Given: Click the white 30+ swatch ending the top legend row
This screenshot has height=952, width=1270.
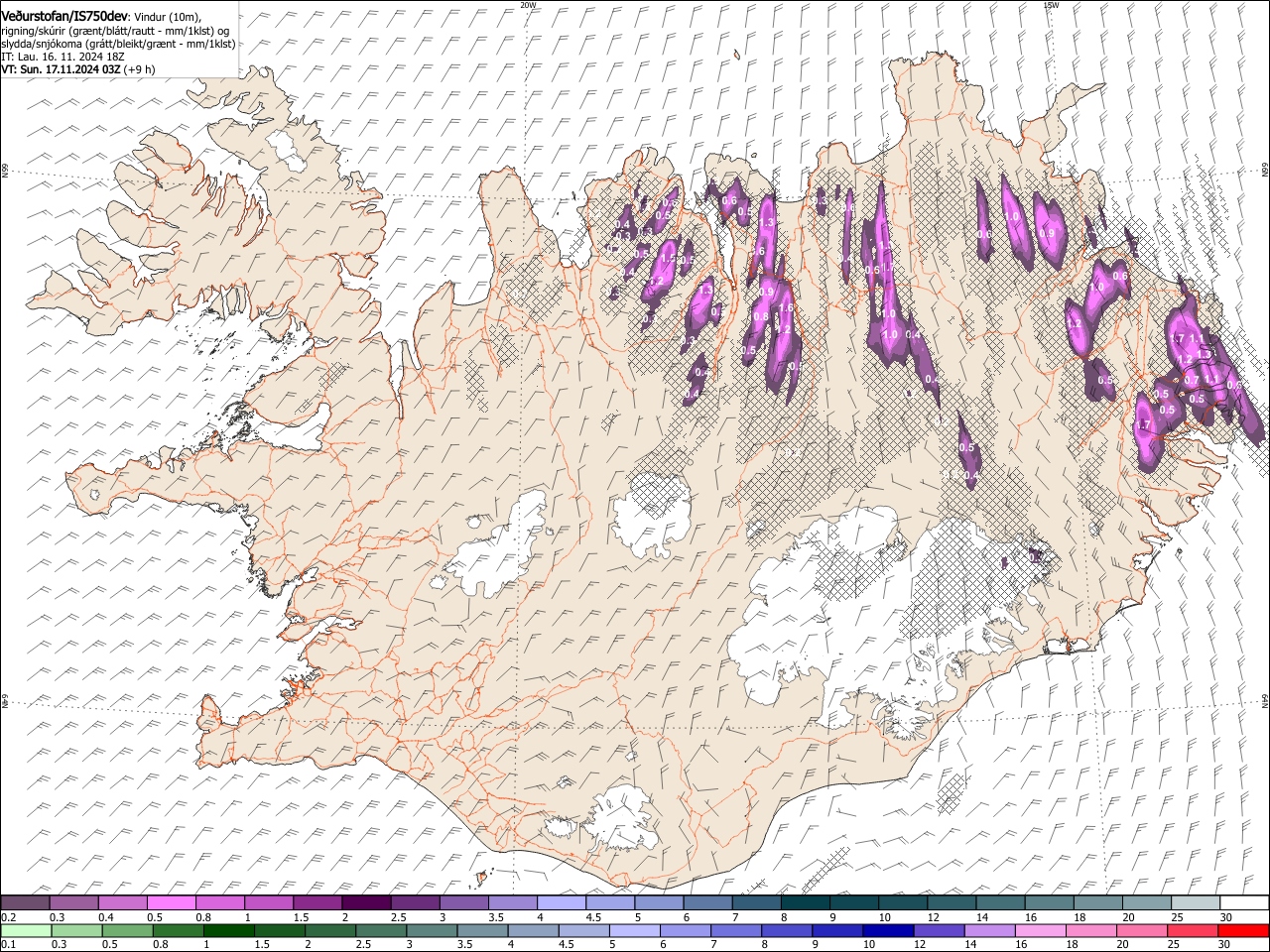Looking at the screenshot, I should pos(1244,902).
